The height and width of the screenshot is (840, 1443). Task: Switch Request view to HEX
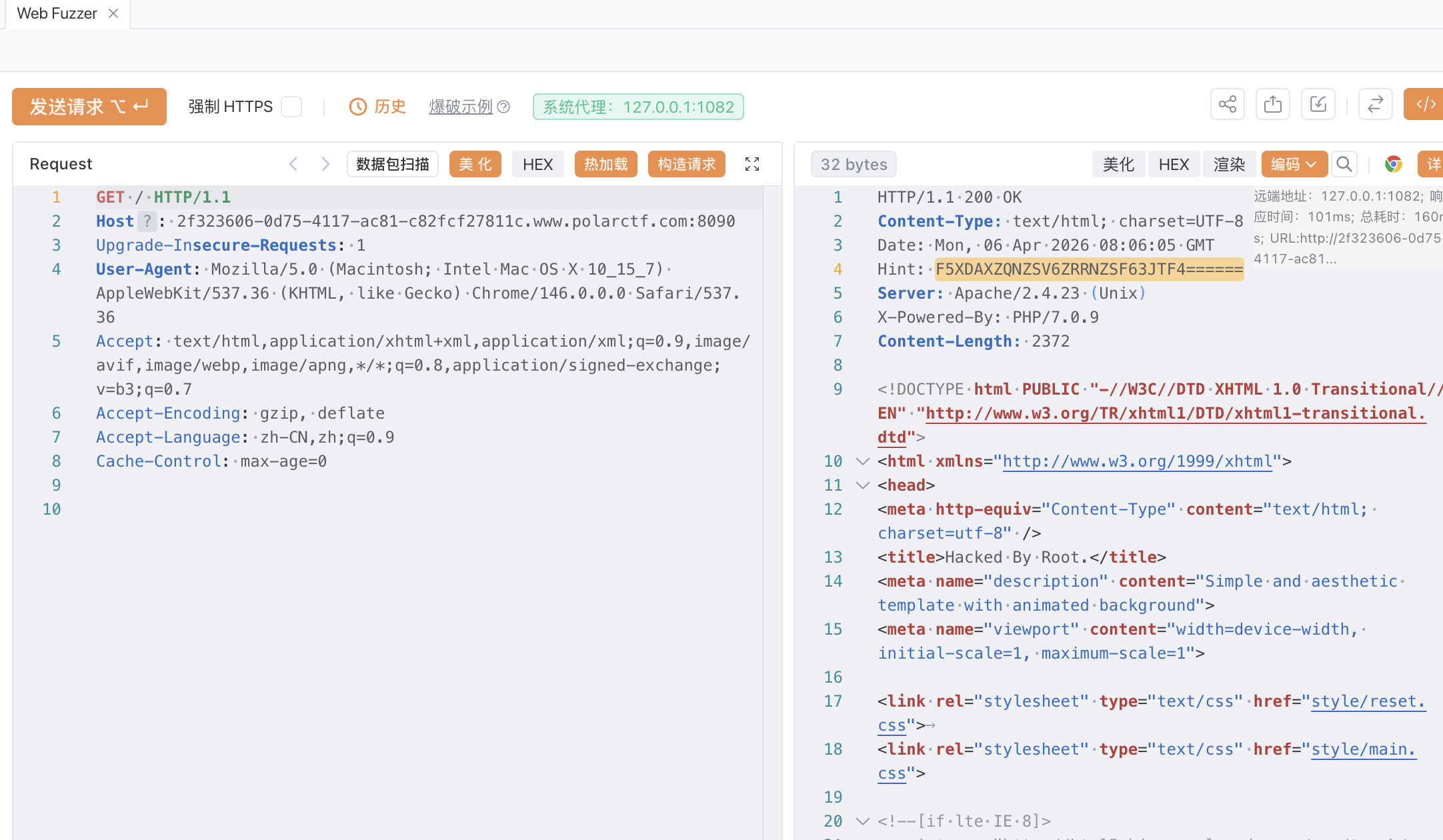537,164
